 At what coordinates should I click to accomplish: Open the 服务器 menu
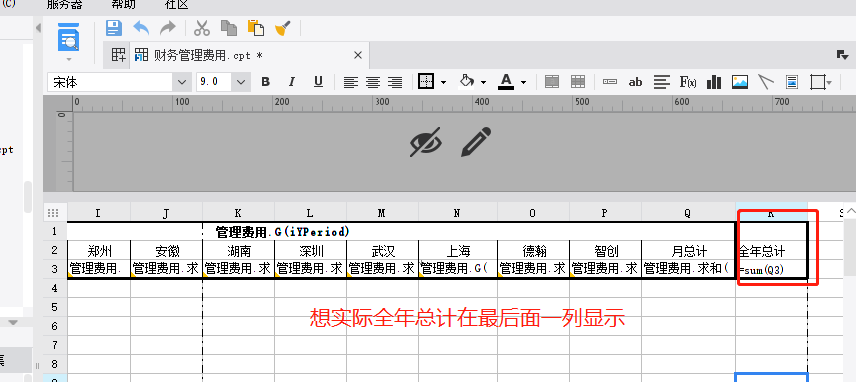[x=64, y=5]
